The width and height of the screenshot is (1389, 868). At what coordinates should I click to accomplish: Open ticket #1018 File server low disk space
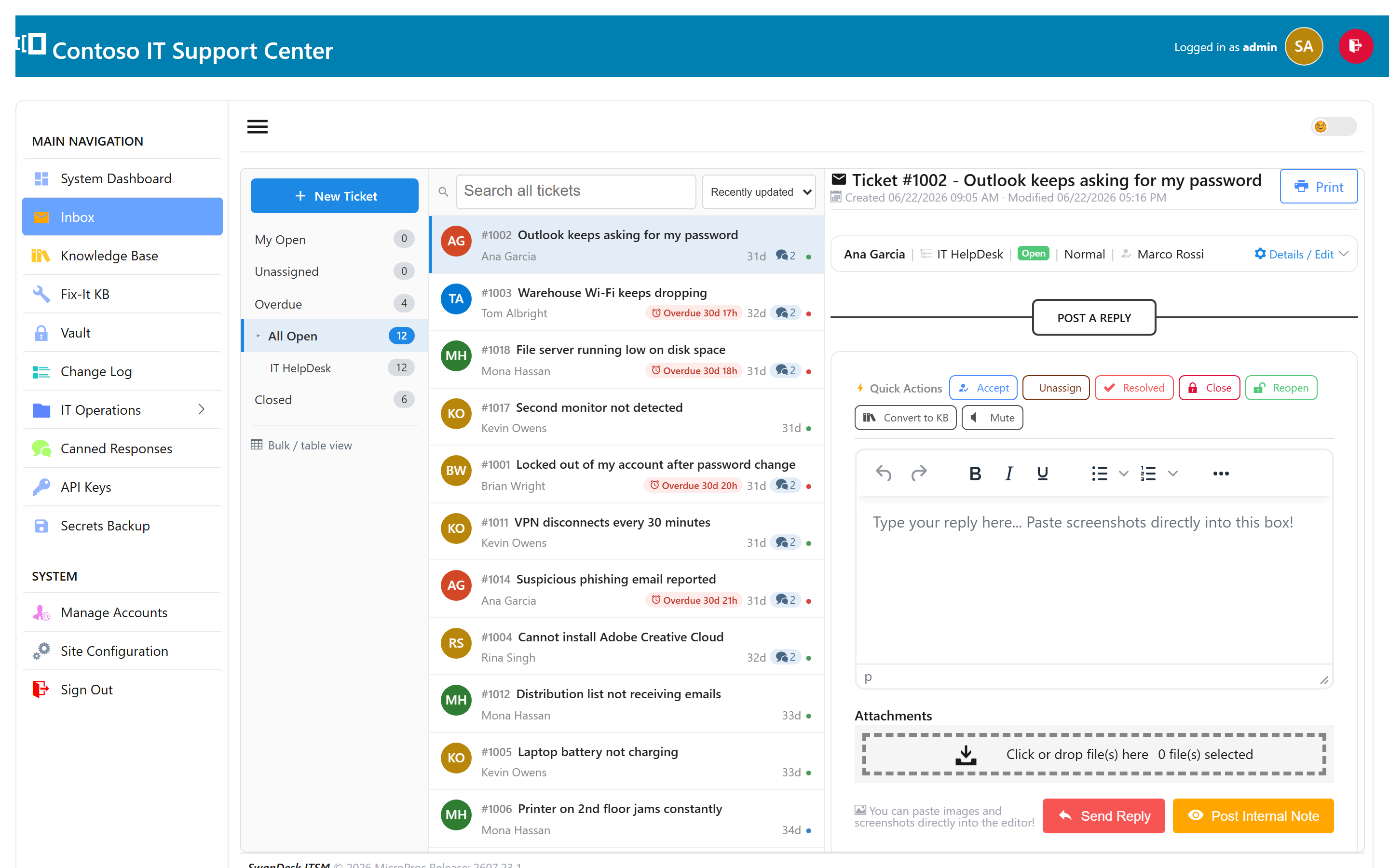(626, 359)
